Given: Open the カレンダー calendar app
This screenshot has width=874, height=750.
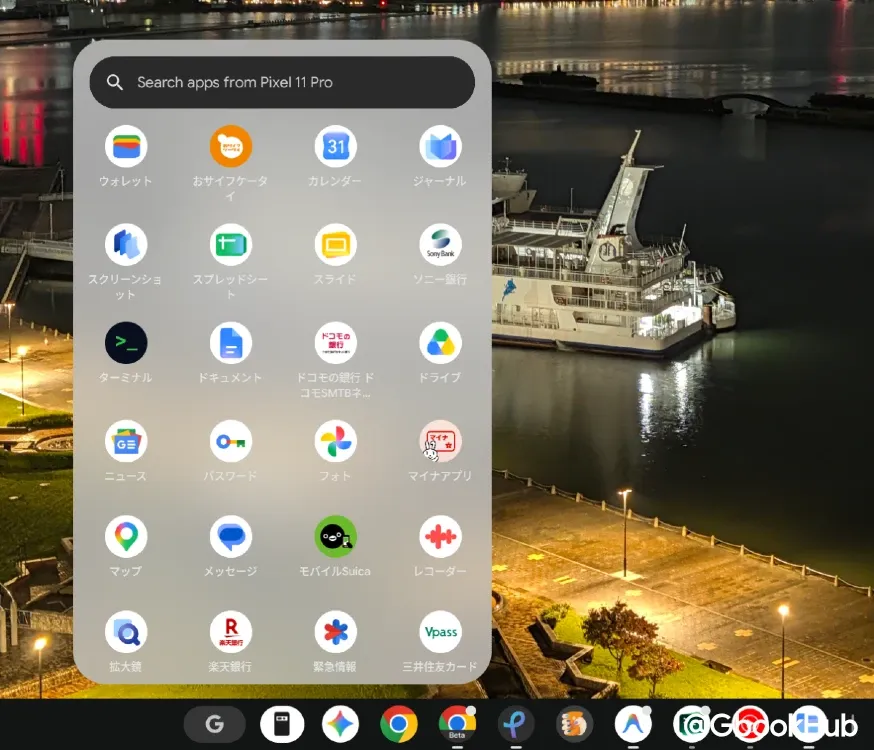Looking at the screenshot, I should (336, 147).
